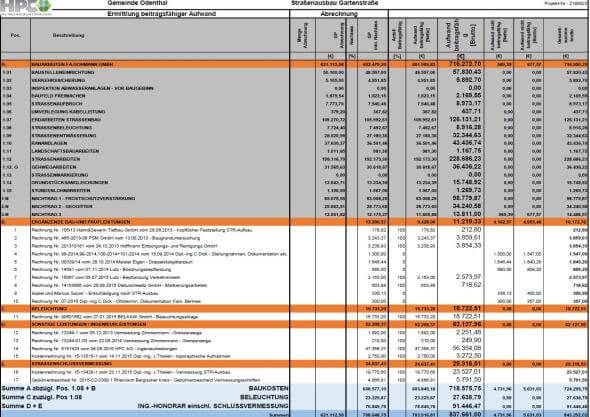Click the HPC company logo
Image resolution: width=590 pixels, height=417 pixels.
(26, 8)
